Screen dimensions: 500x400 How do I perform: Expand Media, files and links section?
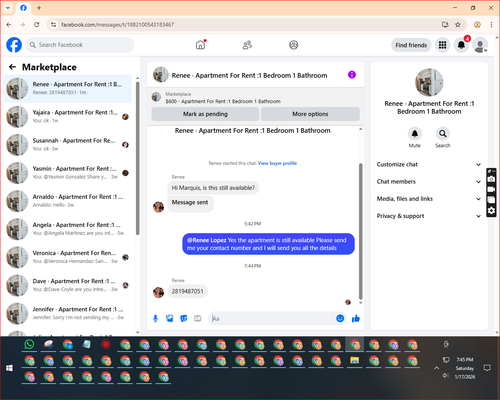pyautogui.click(x=429, y=199)
